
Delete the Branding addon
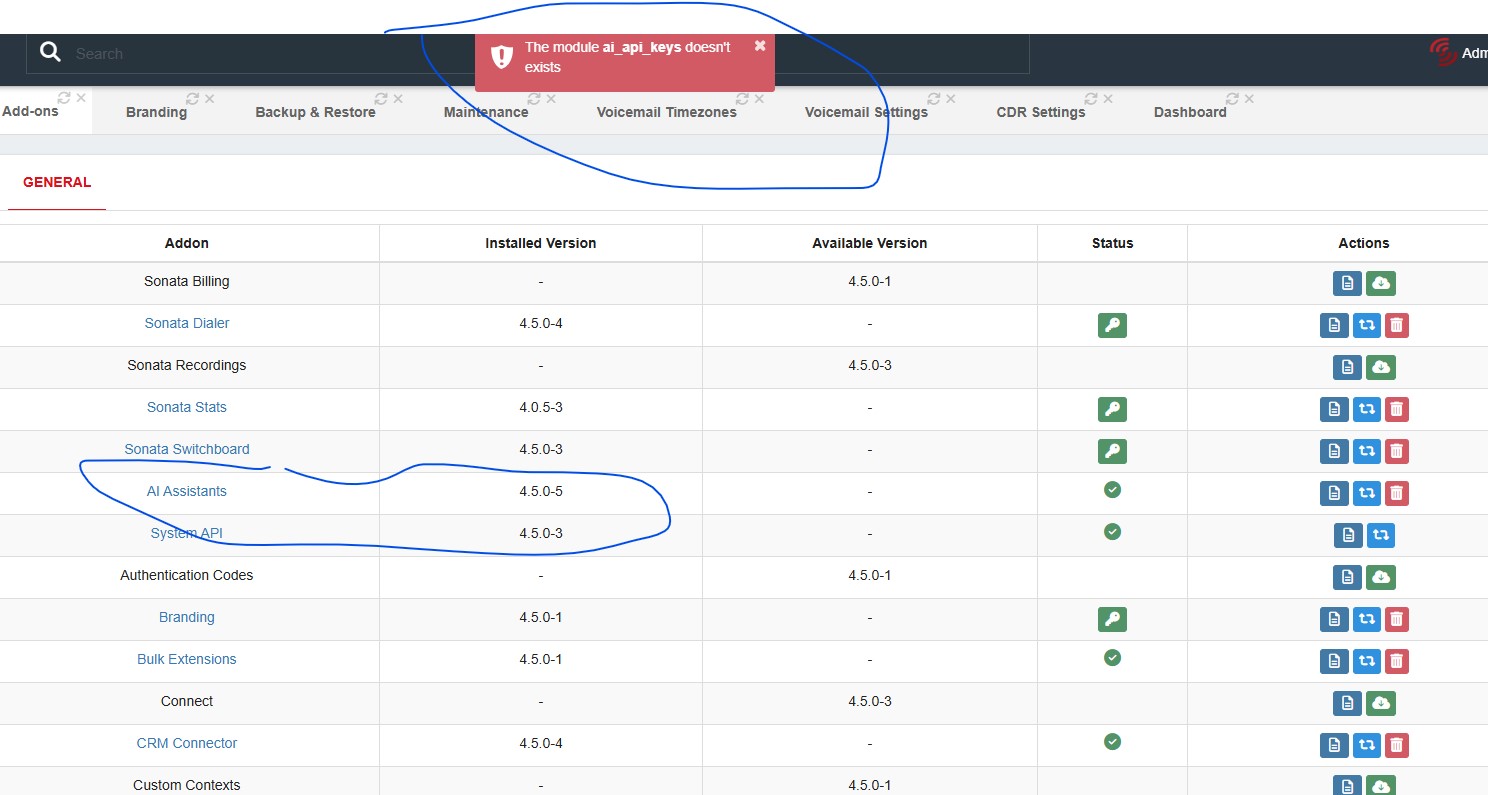coord(1396,619)
